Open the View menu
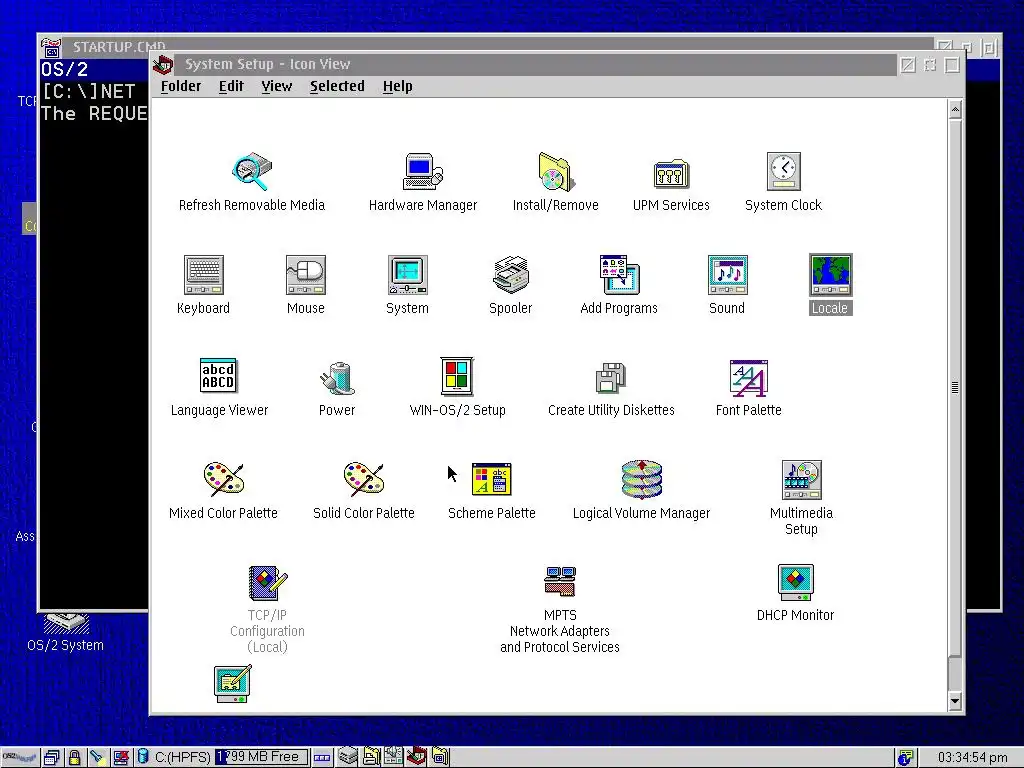This screenshot has width=1024, height=768. pyautogui.click(x=277, y=86)
